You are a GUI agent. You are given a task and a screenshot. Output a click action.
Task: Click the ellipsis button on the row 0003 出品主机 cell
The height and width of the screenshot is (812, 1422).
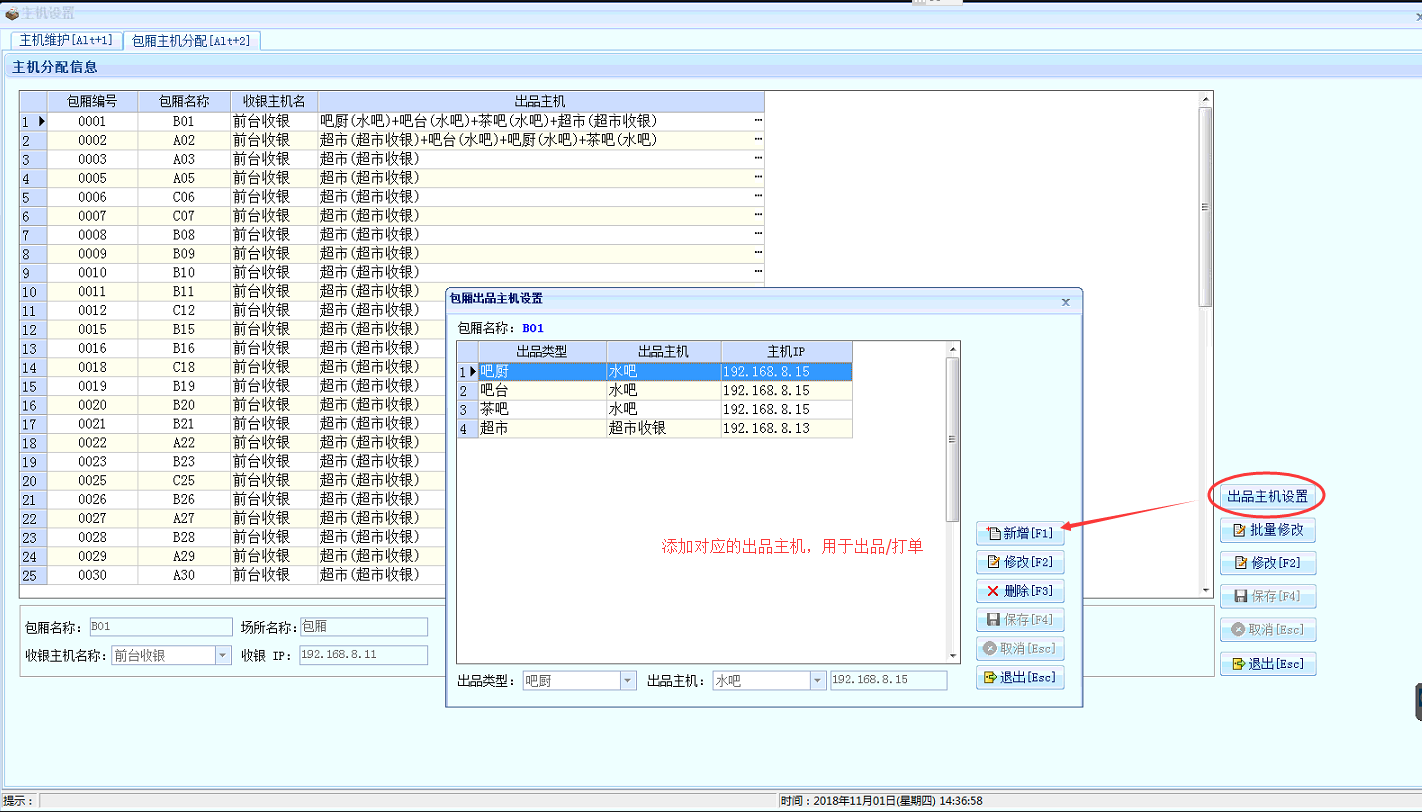point(758,159)
